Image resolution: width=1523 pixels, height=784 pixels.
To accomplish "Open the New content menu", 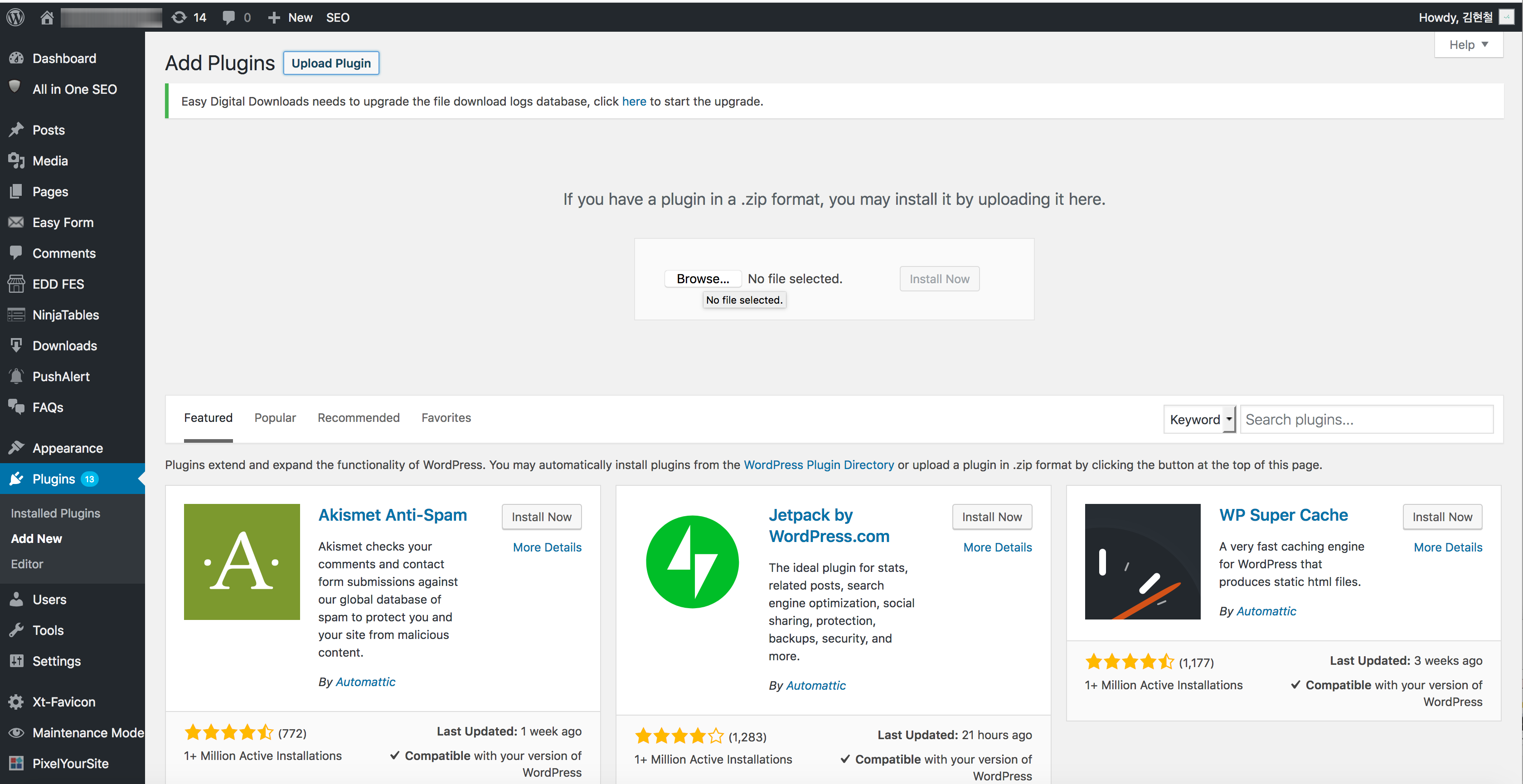I will (x=290, y=17).
